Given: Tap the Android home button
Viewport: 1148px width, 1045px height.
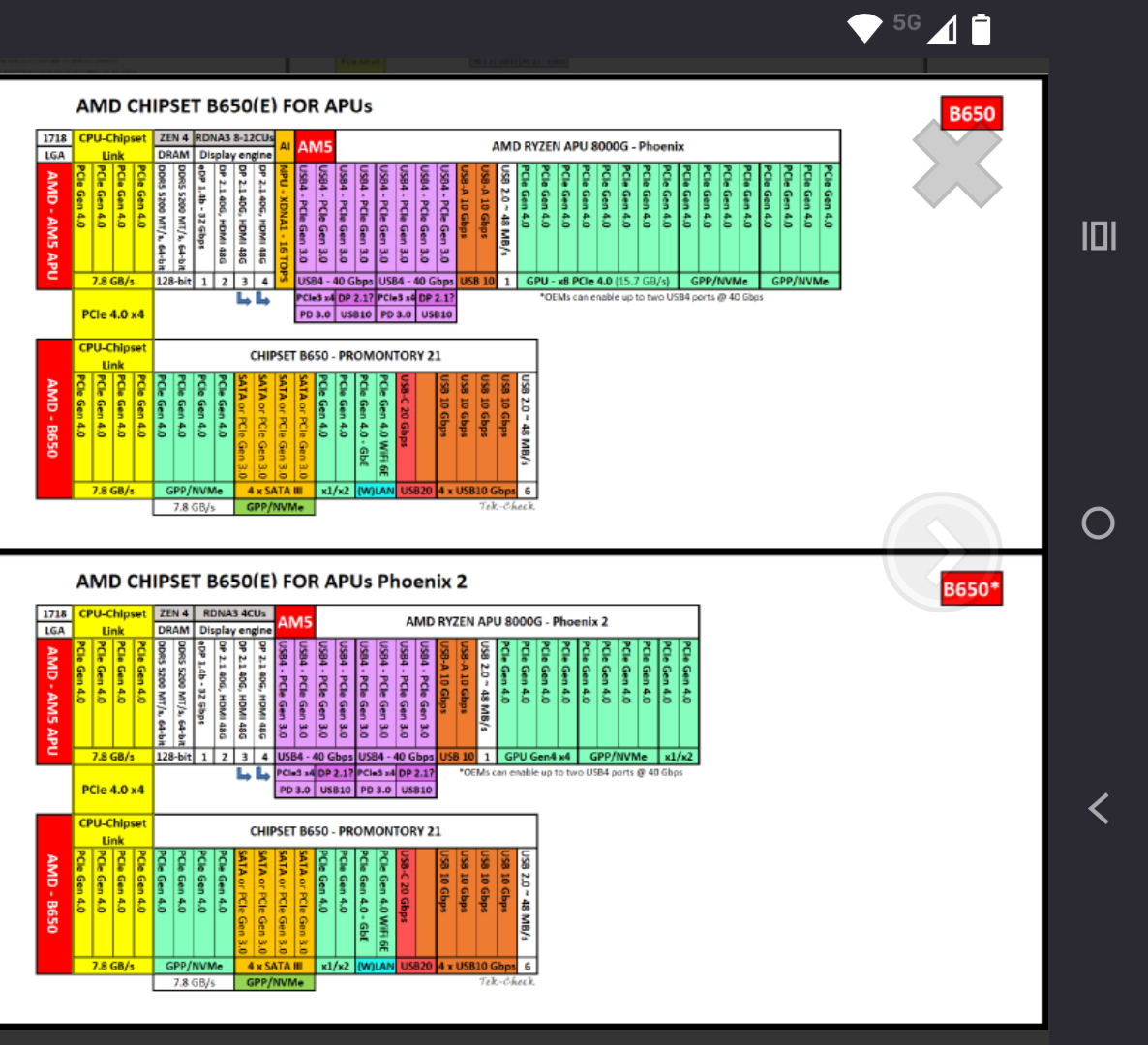Looking at the screenshot, I should (x=1099, y=523).
